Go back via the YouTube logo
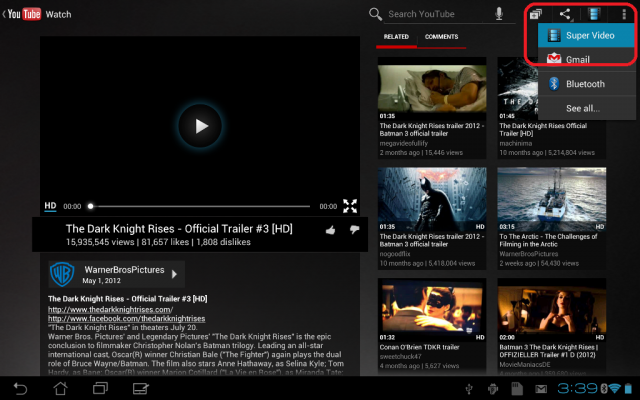 pyautogui.click(x=24, y=14)
